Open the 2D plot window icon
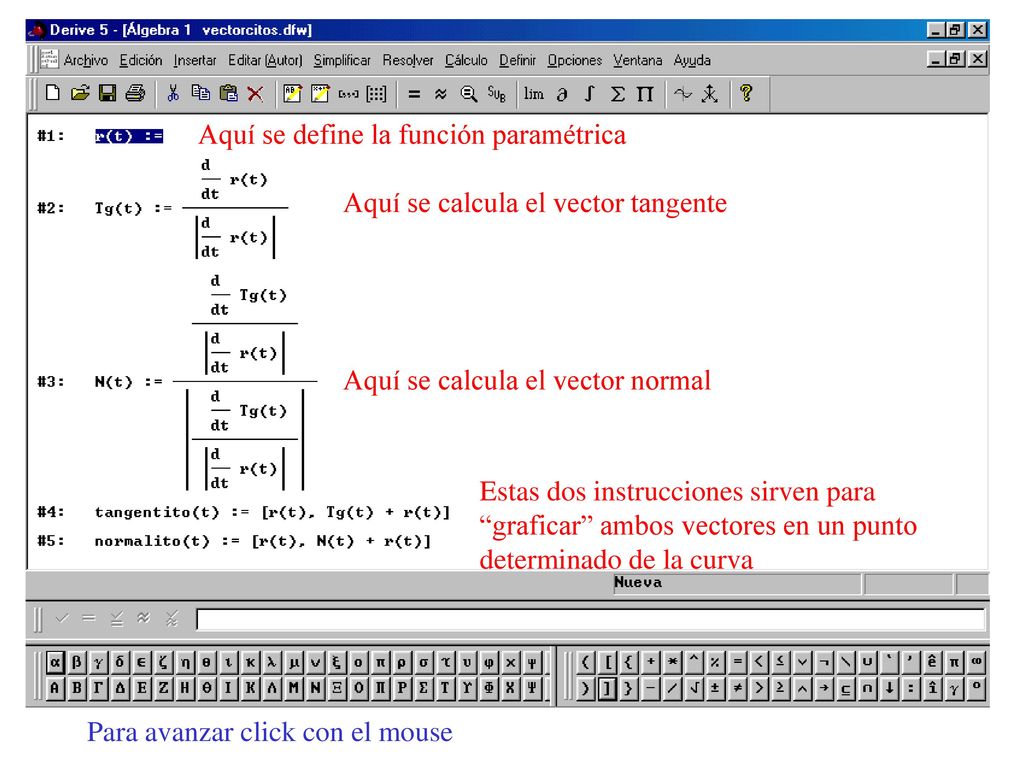The image size is (1024, 768). 683,94
